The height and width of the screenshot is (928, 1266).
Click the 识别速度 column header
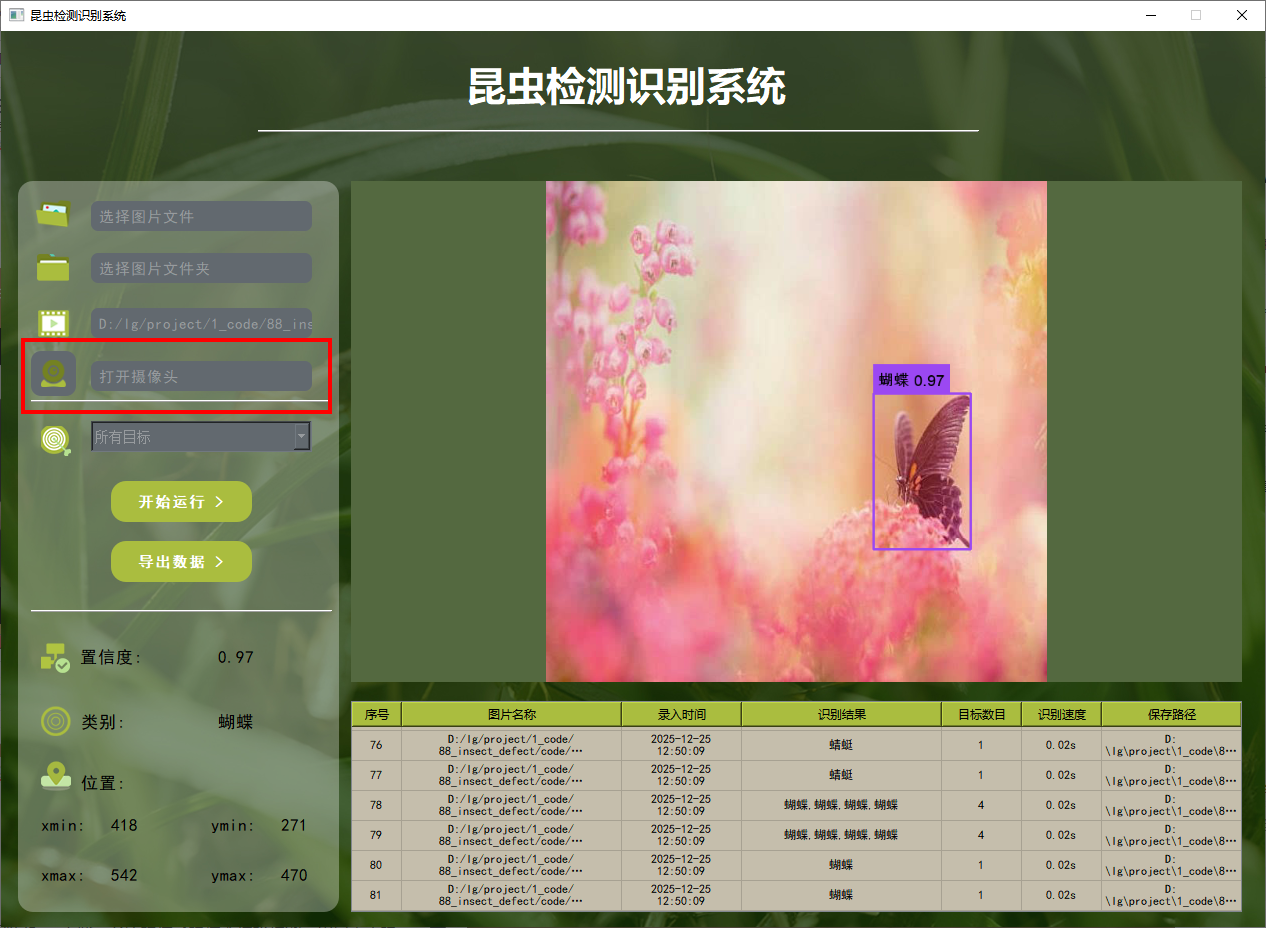[x=1061, y=714]
